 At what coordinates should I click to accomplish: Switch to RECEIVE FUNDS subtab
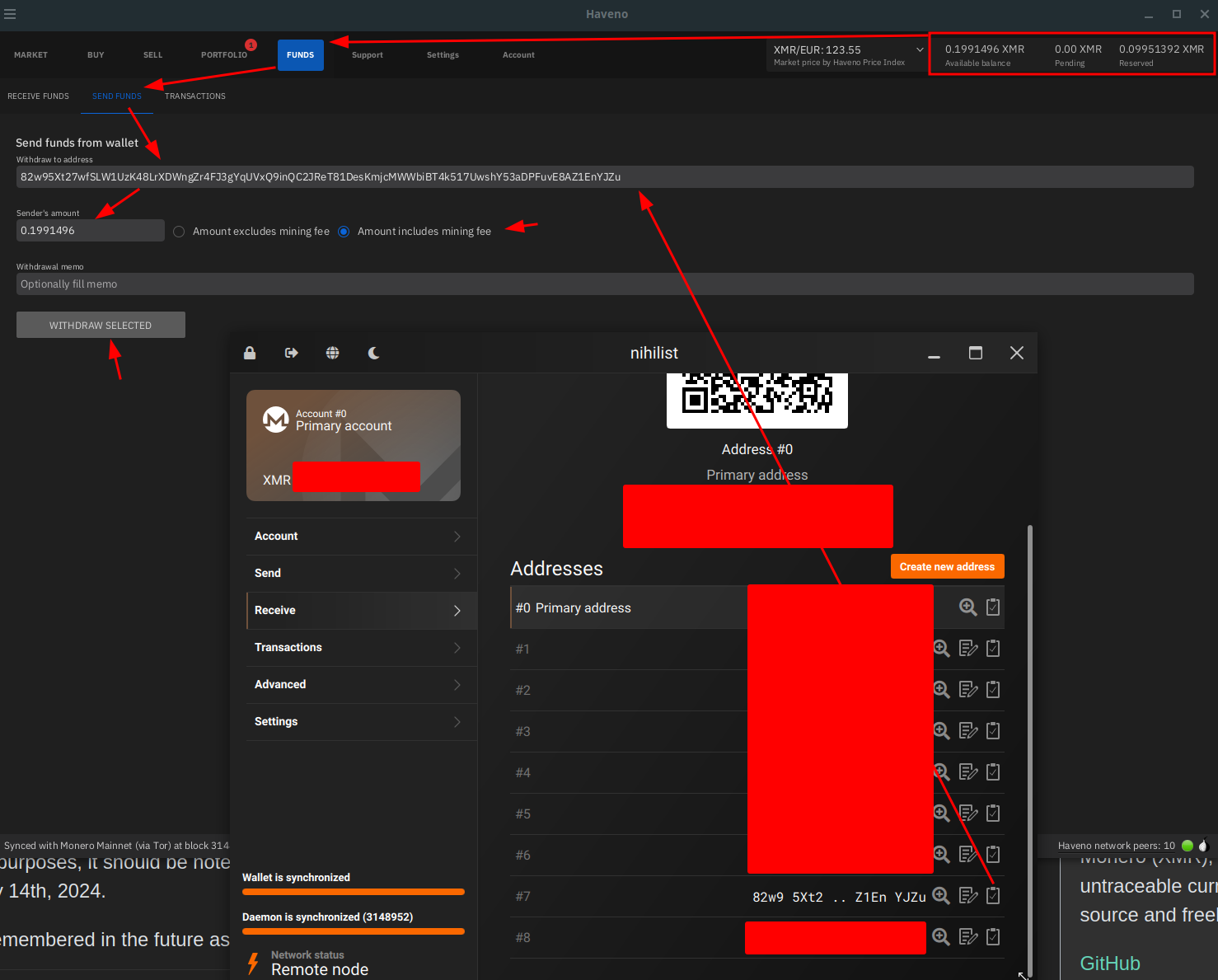click(38, 96)
